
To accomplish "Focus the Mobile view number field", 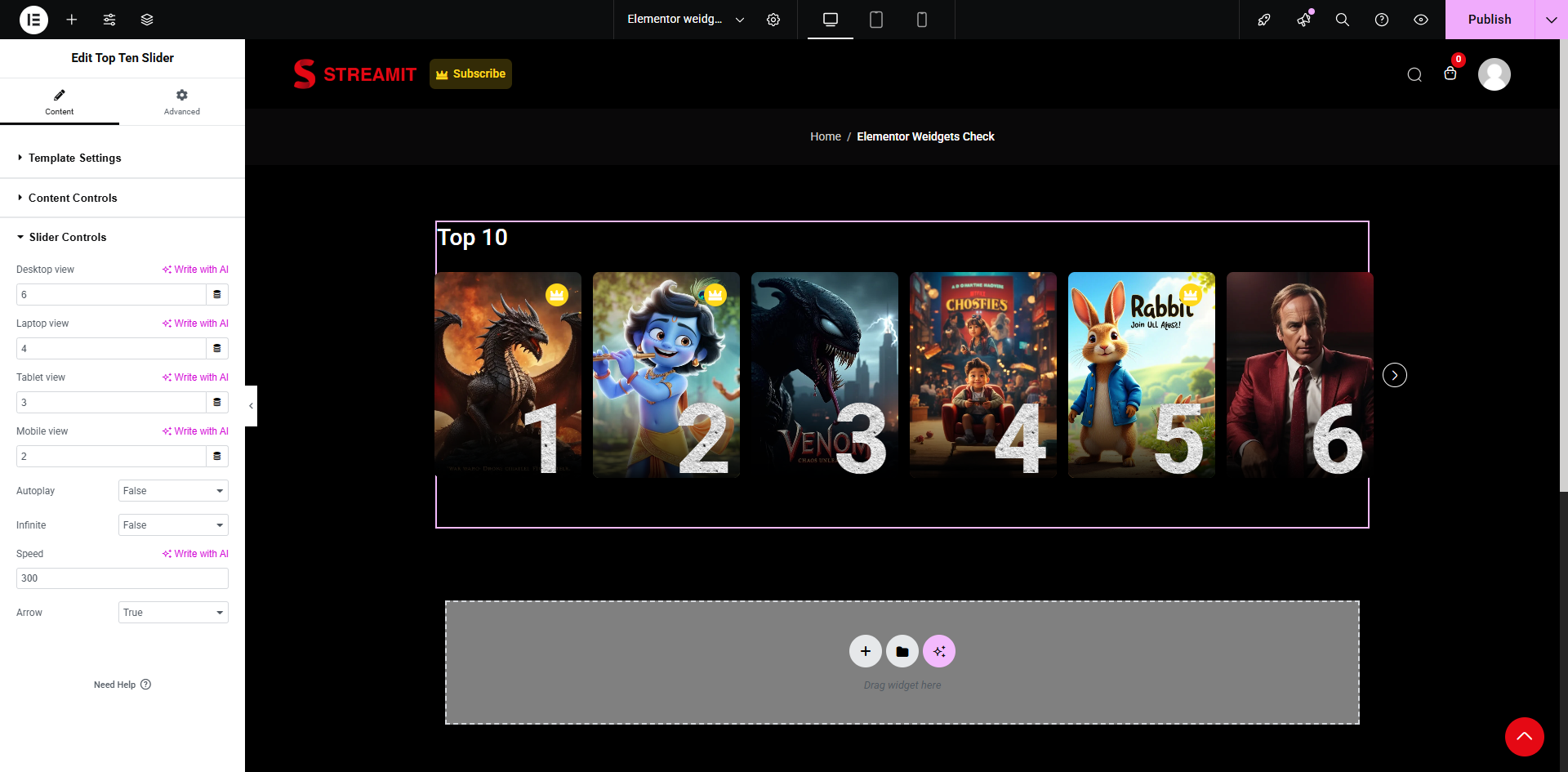I will (111, 456).
